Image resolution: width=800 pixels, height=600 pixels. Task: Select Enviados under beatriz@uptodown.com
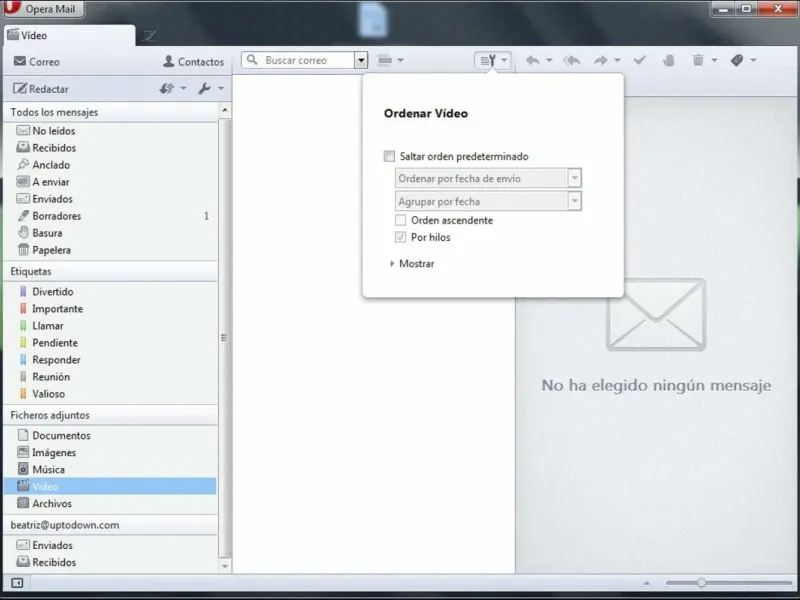(110, 545)
